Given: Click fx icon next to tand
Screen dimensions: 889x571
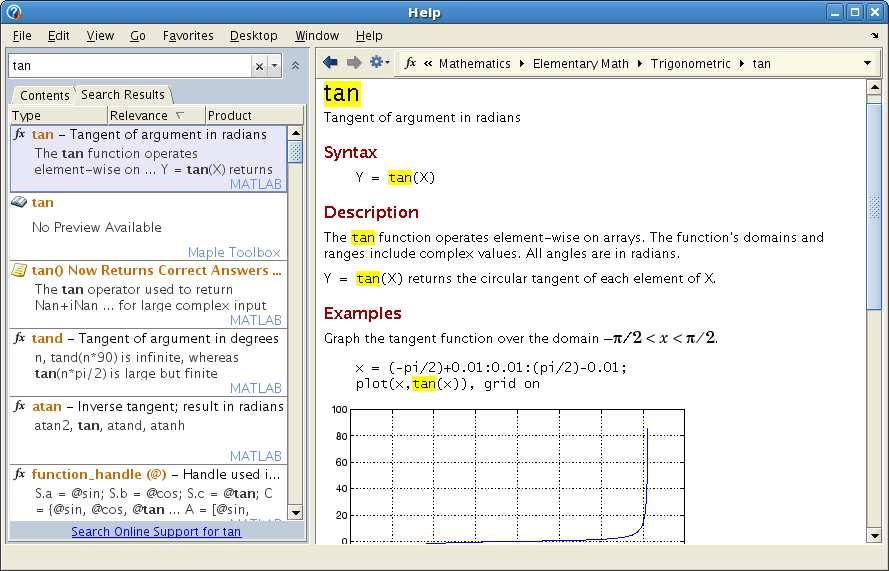Looking at the screenshot, I should tap(20, 339).
